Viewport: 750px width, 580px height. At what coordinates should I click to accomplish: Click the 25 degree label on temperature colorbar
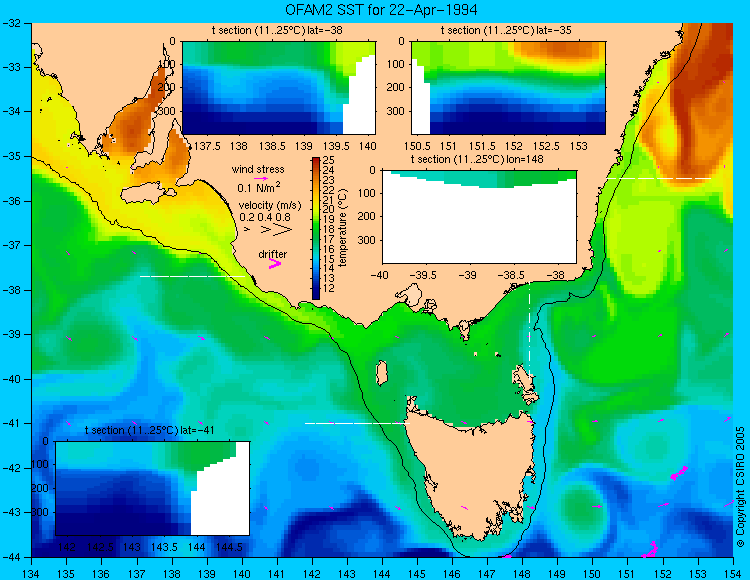(x=329, y=160)
